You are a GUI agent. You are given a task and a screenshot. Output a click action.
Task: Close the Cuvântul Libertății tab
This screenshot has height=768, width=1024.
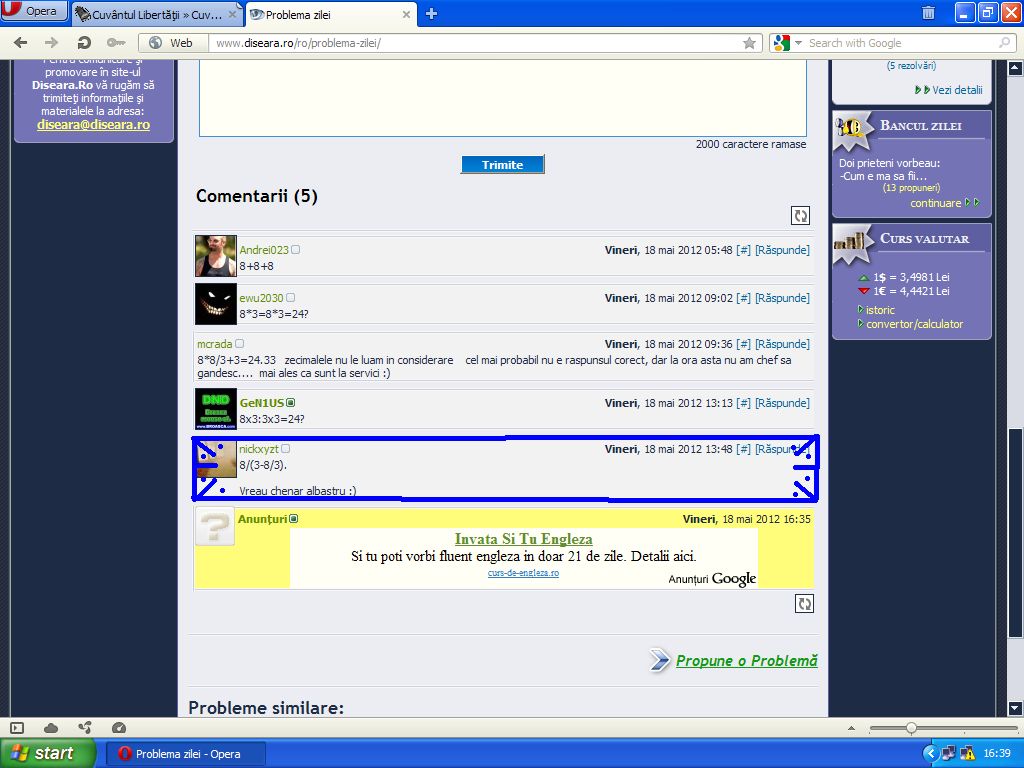[232, 14]
